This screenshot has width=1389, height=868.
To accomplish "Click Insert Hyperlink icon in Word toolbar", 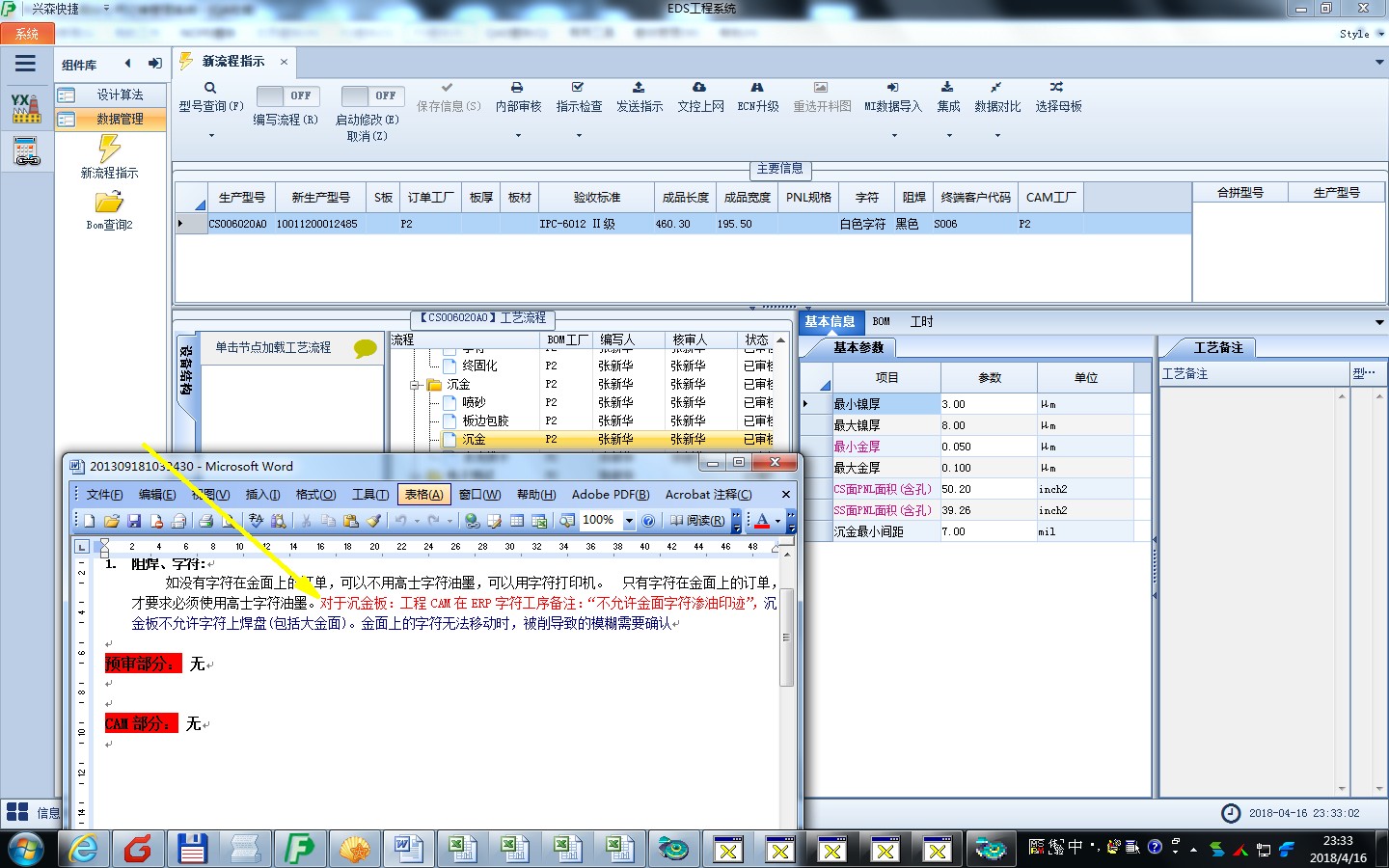I will 472,521.
